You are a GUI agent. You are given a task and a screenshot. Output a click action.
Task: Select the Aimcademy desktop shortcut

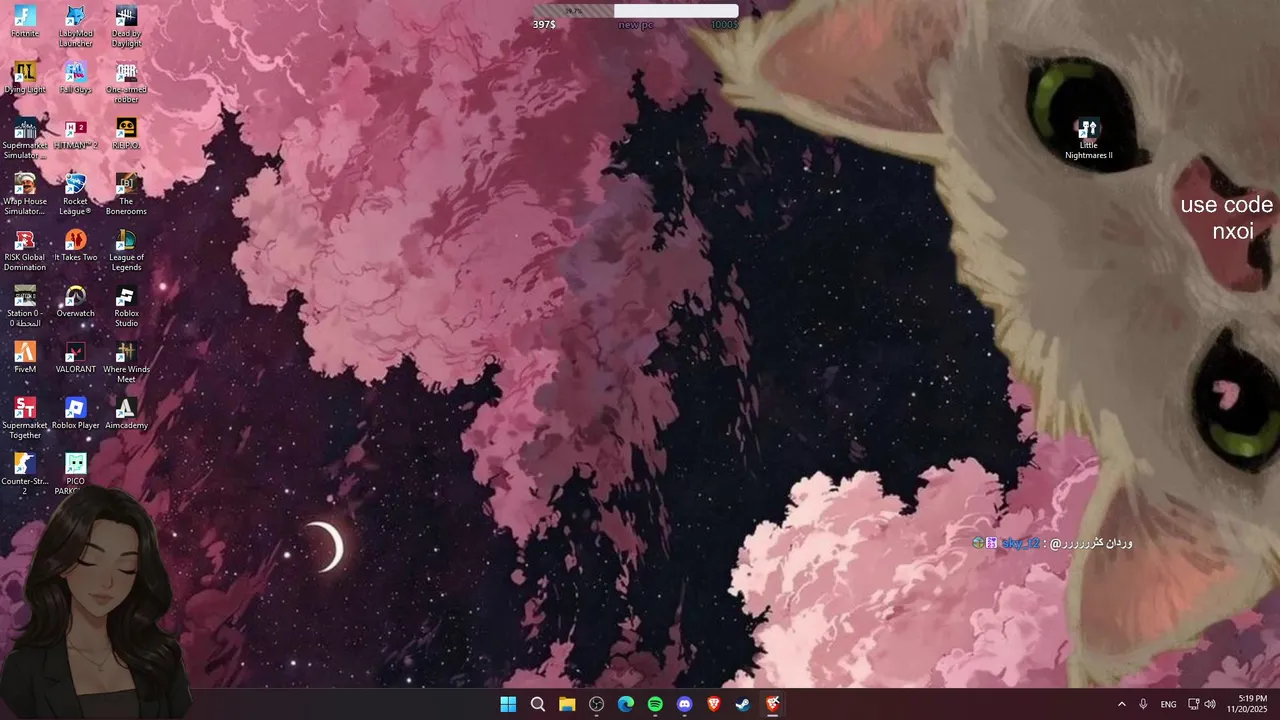point(126,413)
